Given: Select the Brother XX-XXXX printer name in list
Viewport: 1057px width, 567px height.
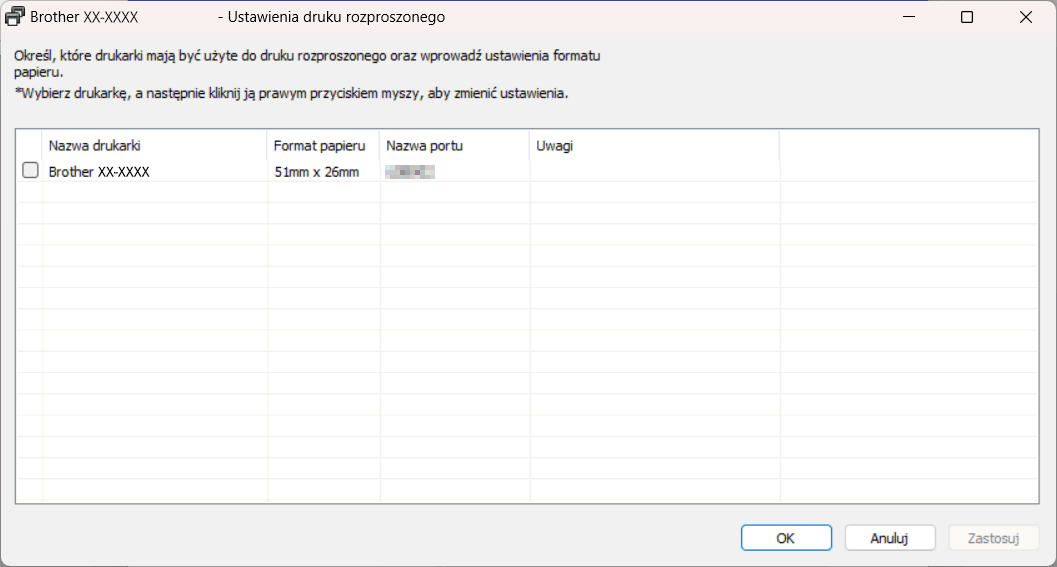Looking at the screenshot, I should point(99,172).
